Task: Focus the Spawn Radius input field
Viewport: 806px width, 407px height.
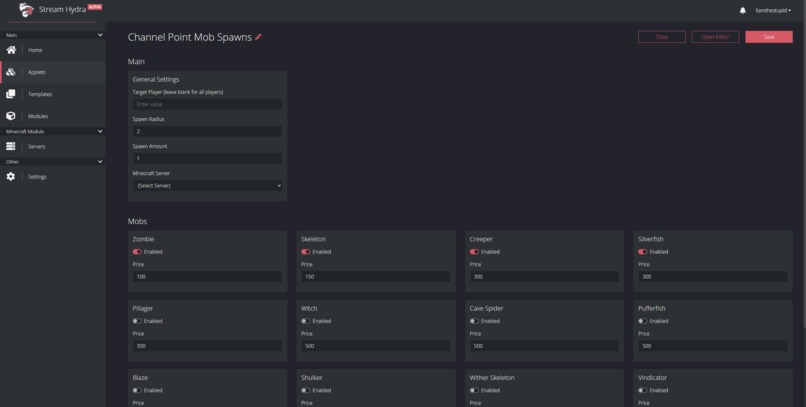Action: click(x=207, y=132)
